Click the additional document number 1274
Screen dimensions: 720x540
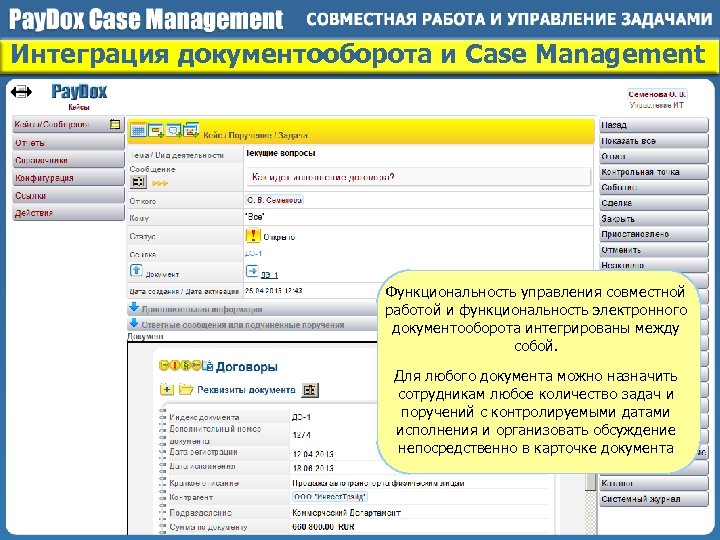pyautogui.click(x=301, y=435)
